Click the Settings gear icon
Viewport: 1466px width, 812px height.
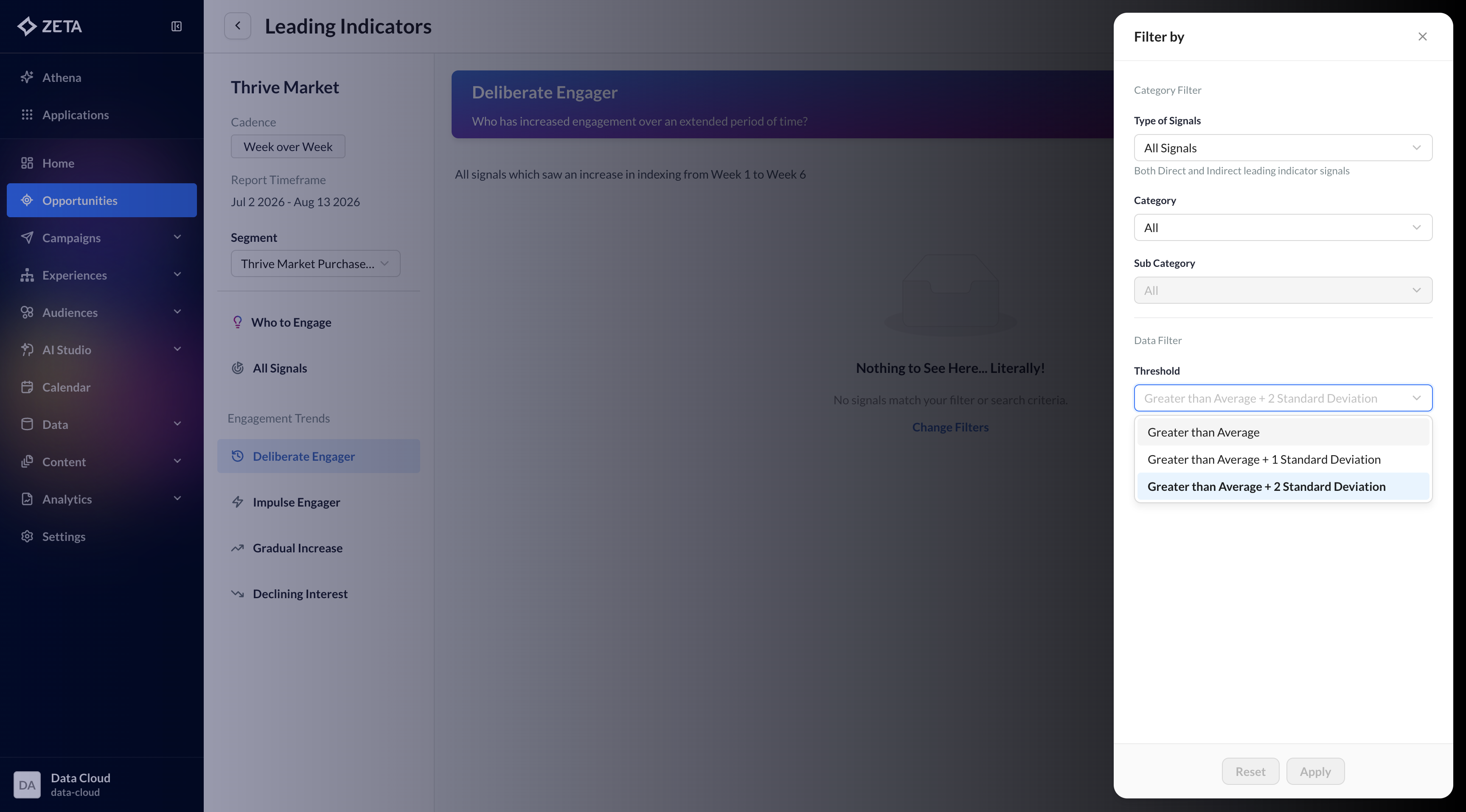[27, 536]
